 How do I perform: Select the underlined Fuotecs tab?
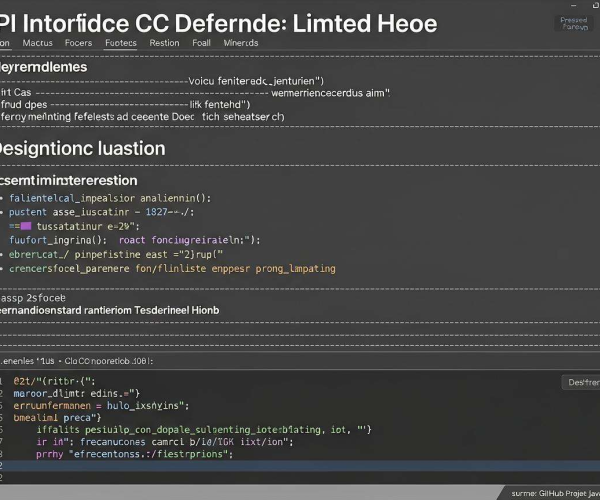pos(121,43)
